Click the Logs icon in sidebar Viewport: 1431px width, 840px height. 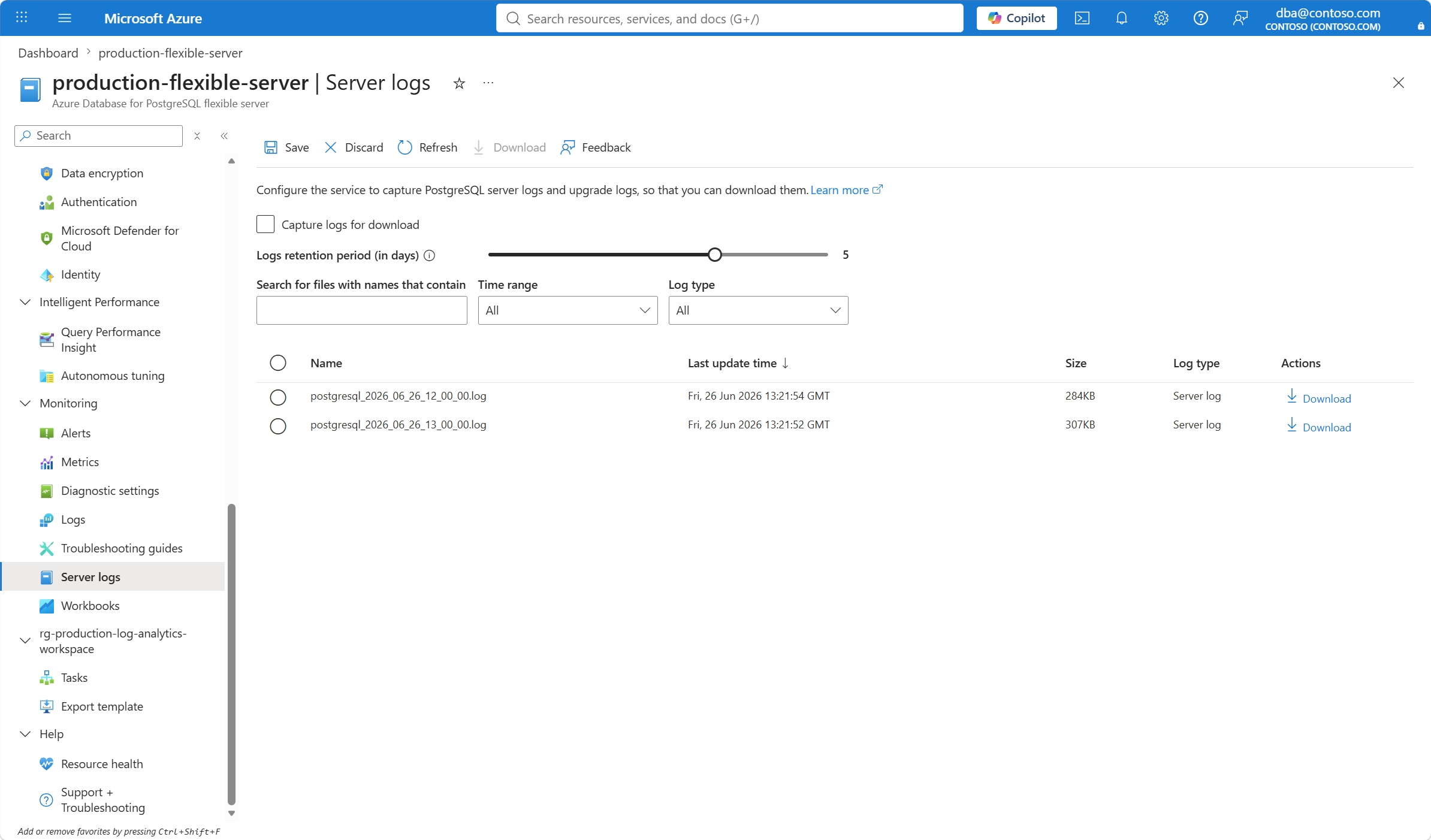(46, 519)
